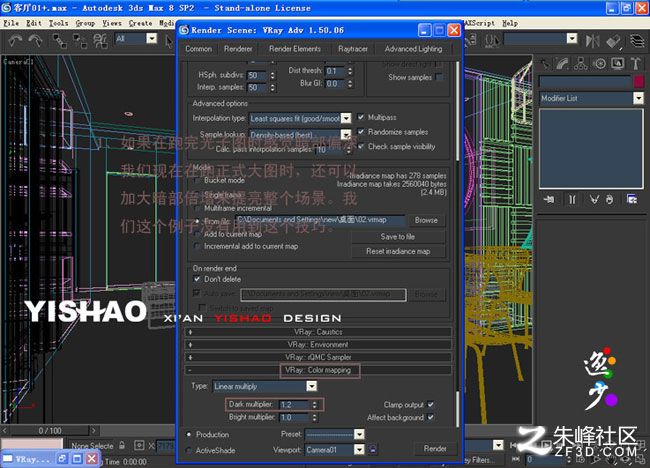Select the ActiveShade radio button

click(x=189, y=450)
